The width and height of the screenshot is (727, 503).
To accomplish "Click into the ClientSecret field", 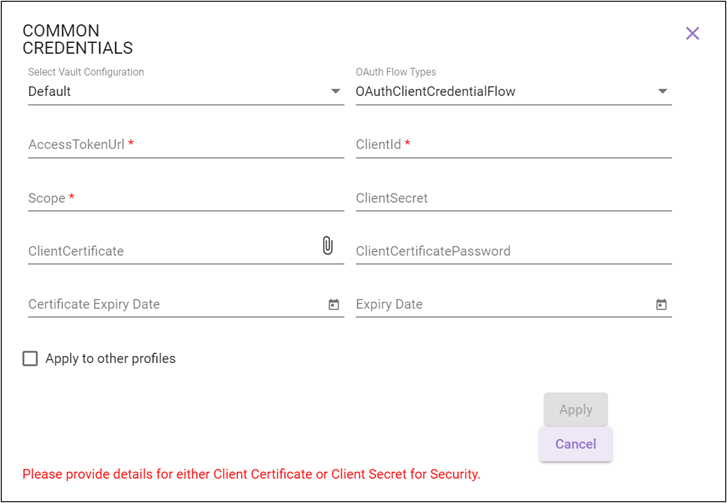I will coord(514,198).
